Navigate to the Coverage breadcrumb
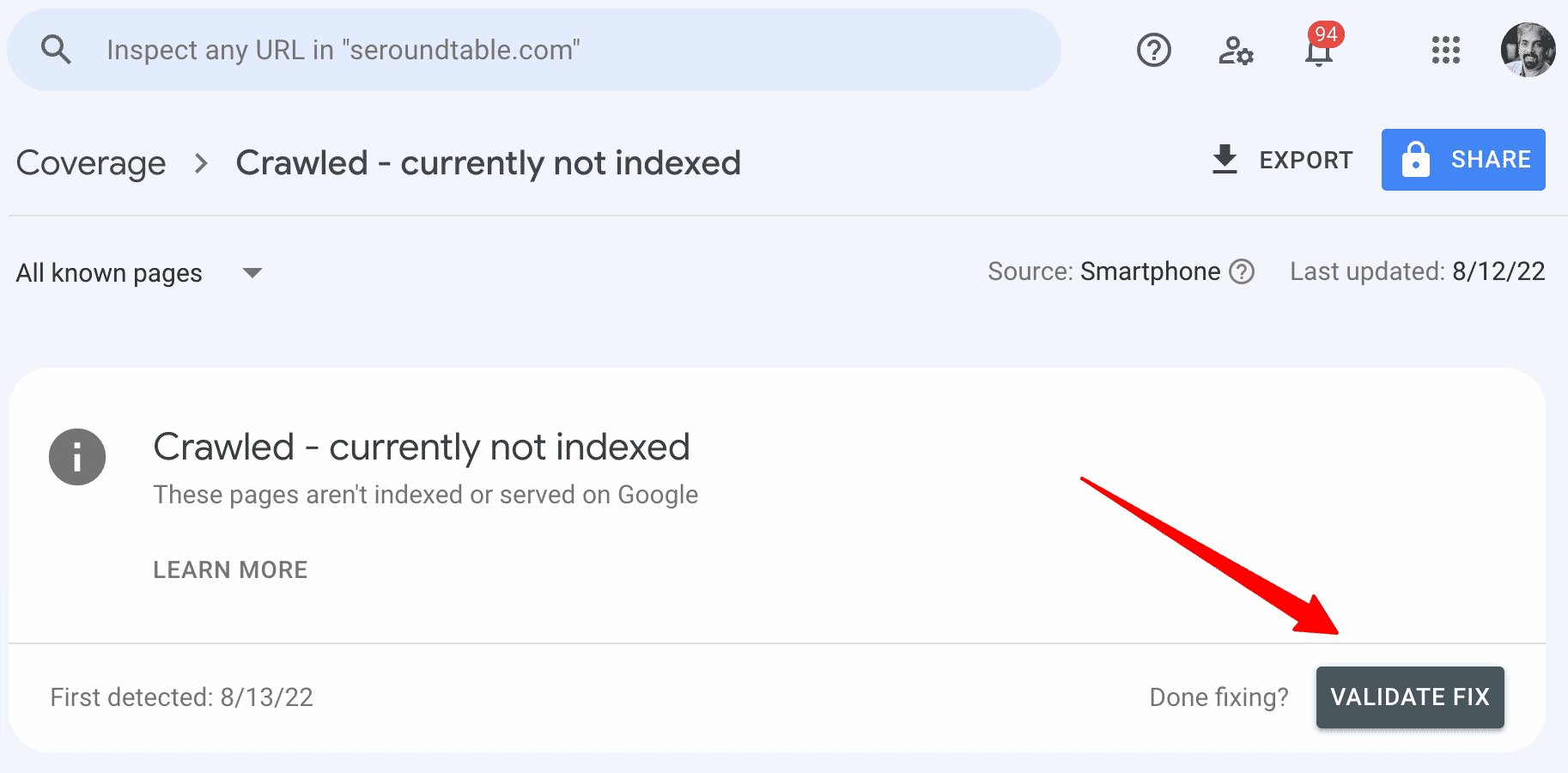The image size is (1568, 773). [x=91, y=162]
